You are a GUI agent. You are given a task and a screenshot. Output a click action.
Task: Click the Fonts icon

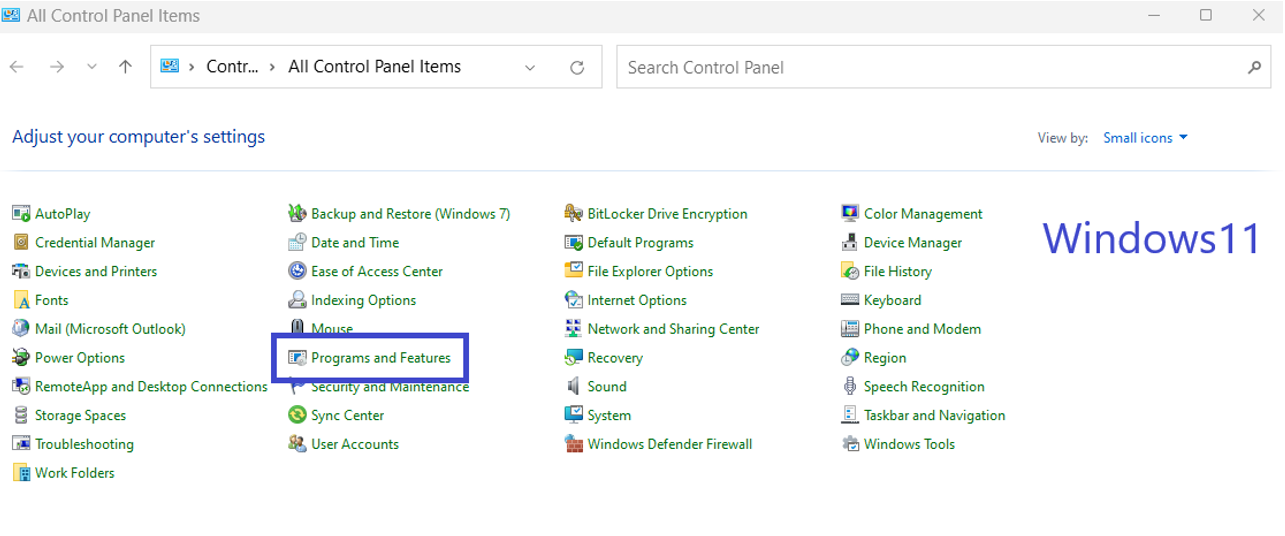(21, 300)
